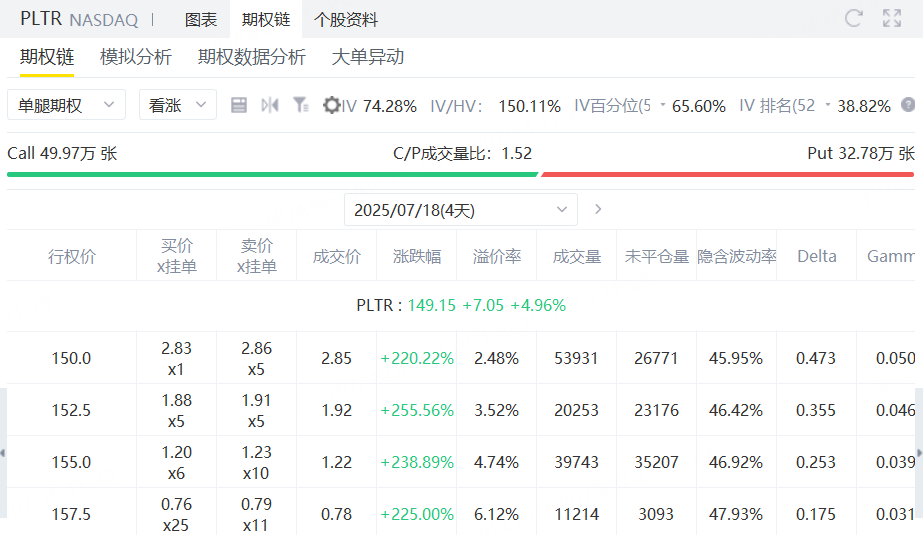The width and height of the screenshot is (923, 535).
Task: Select the 157.5 strike row
Action: [x=461, y=512]
